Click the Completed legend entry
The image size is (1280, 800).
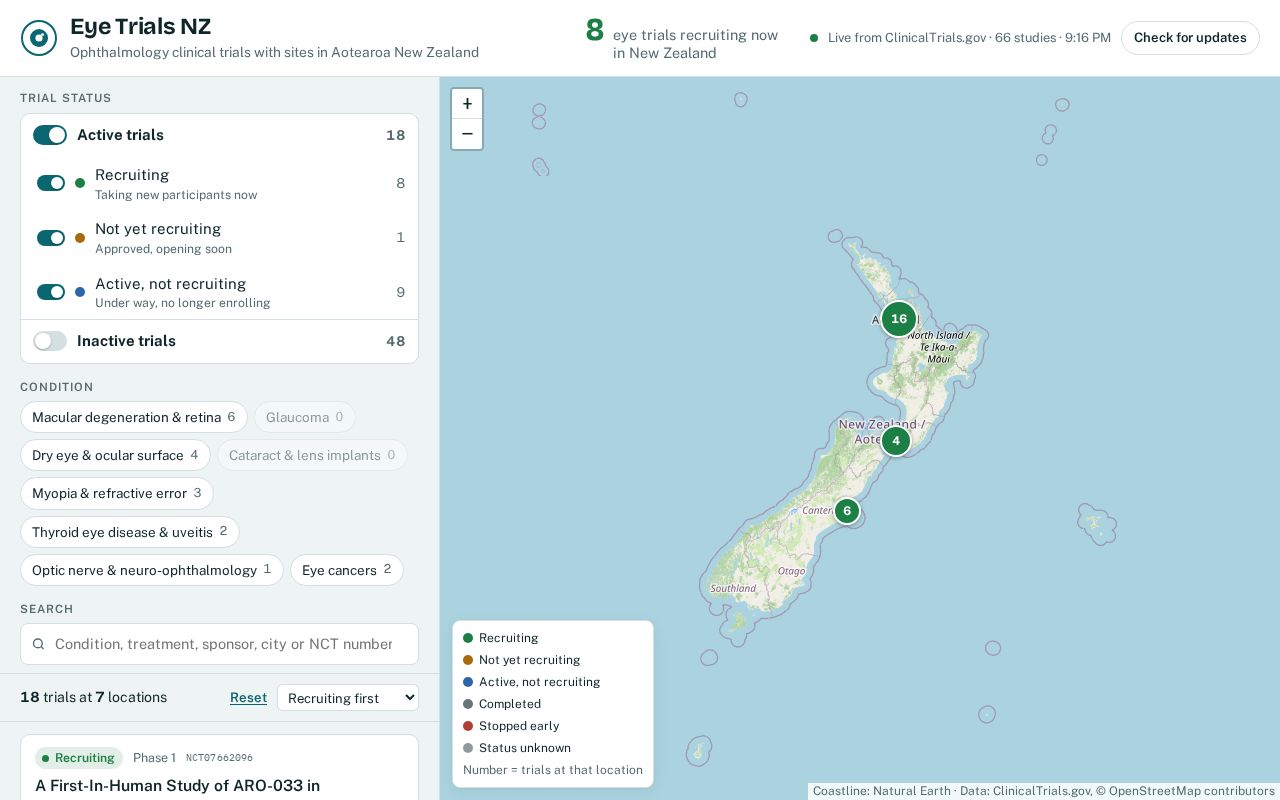coord(502,704)
